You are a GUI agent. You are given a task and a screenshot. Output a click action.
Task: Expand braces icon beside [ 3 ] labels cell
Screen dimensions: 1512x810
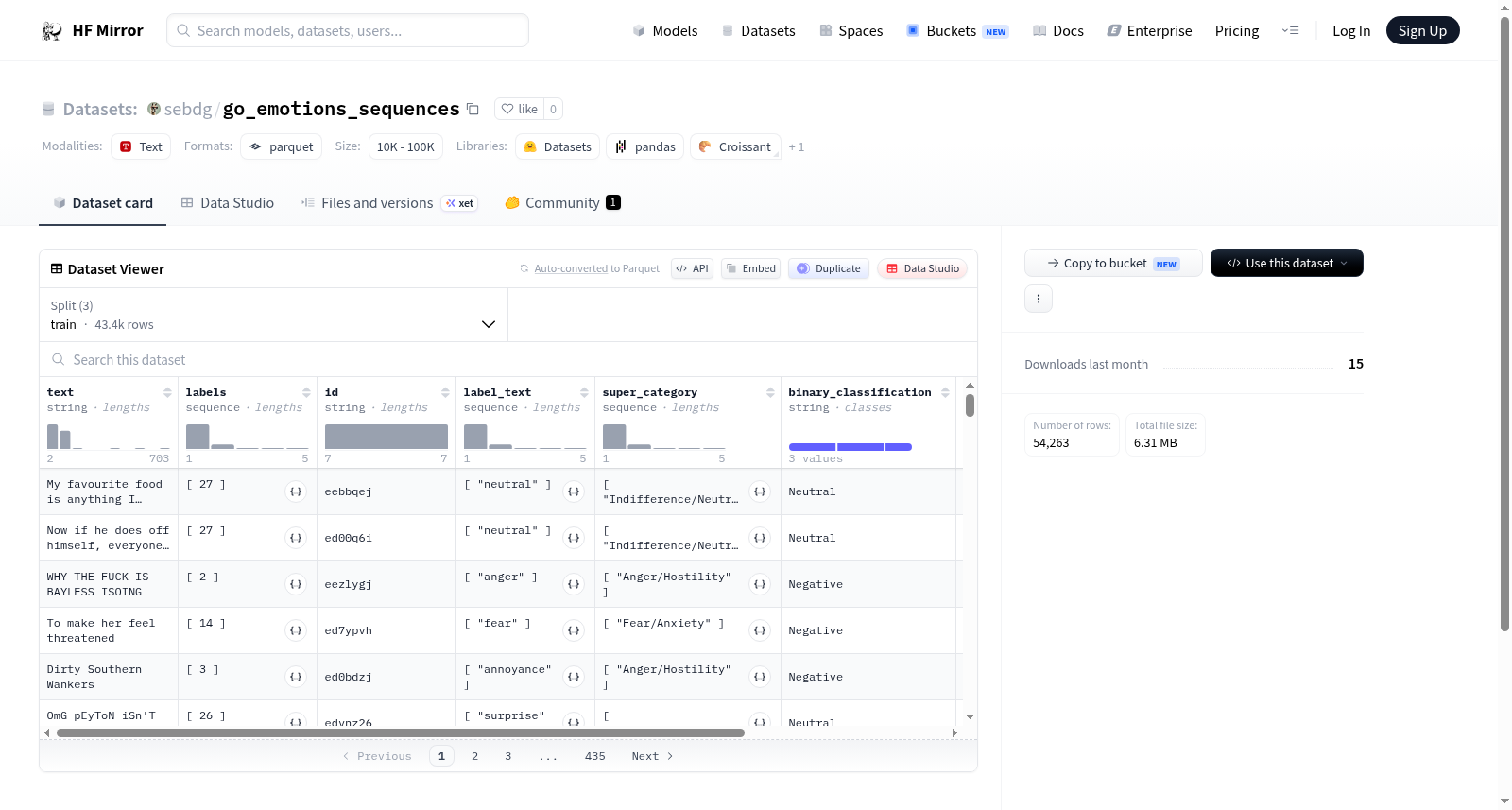[296, 677]
